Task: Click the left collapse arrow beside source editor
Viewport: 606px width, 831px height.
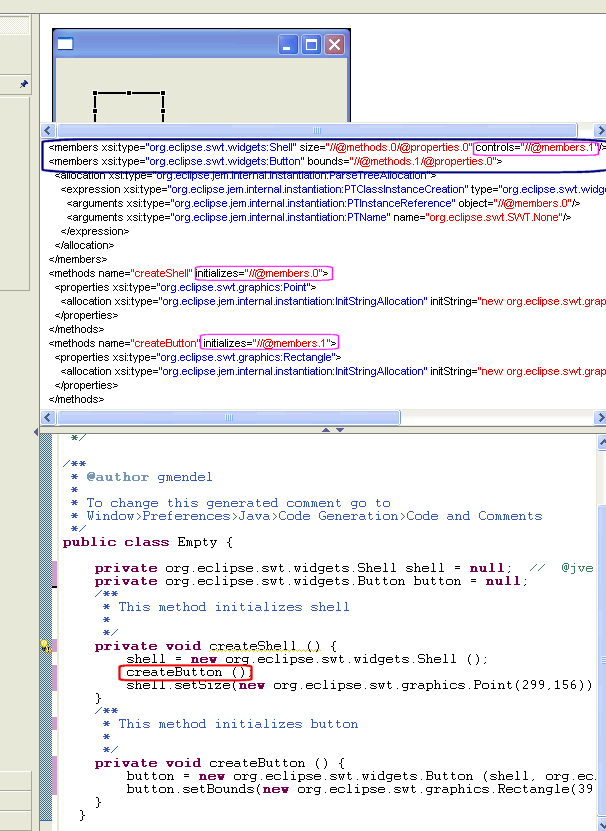Action: click(36, 433)
